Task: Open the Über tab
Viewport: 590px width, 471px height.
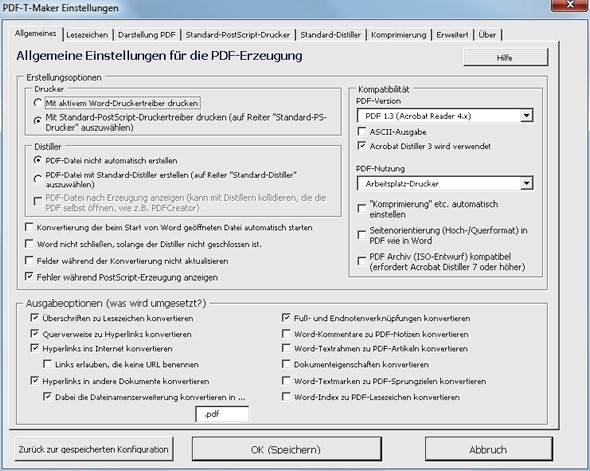Action: click(x=487, y=35)
